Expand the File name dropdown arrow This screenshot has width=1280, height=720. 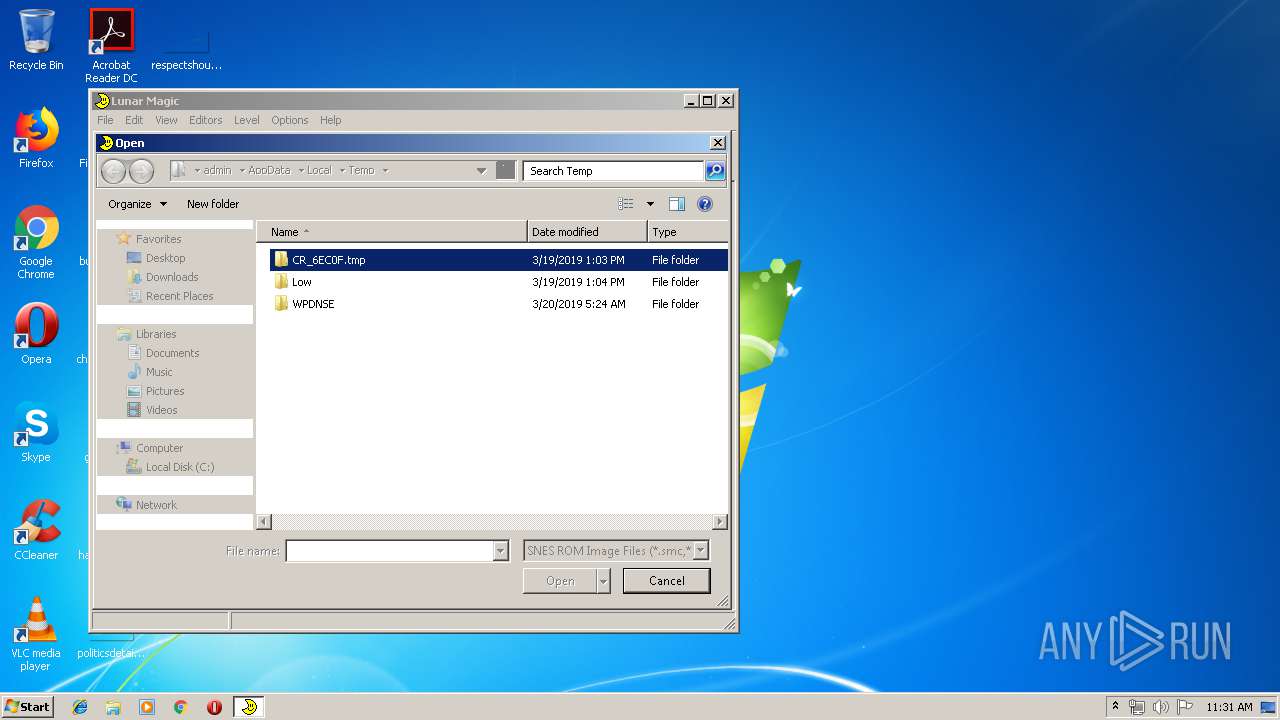(501, 551)
